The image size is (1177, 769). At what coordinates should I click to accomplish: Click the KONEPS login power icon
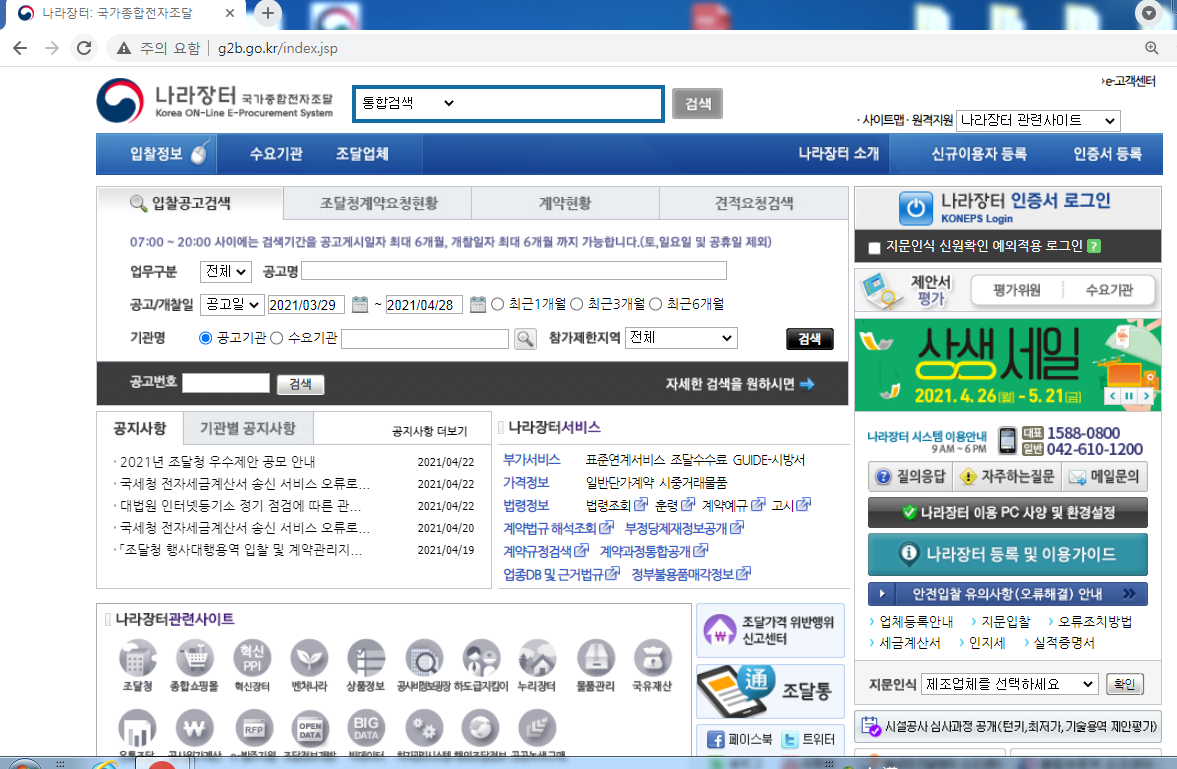click(916, 207)
